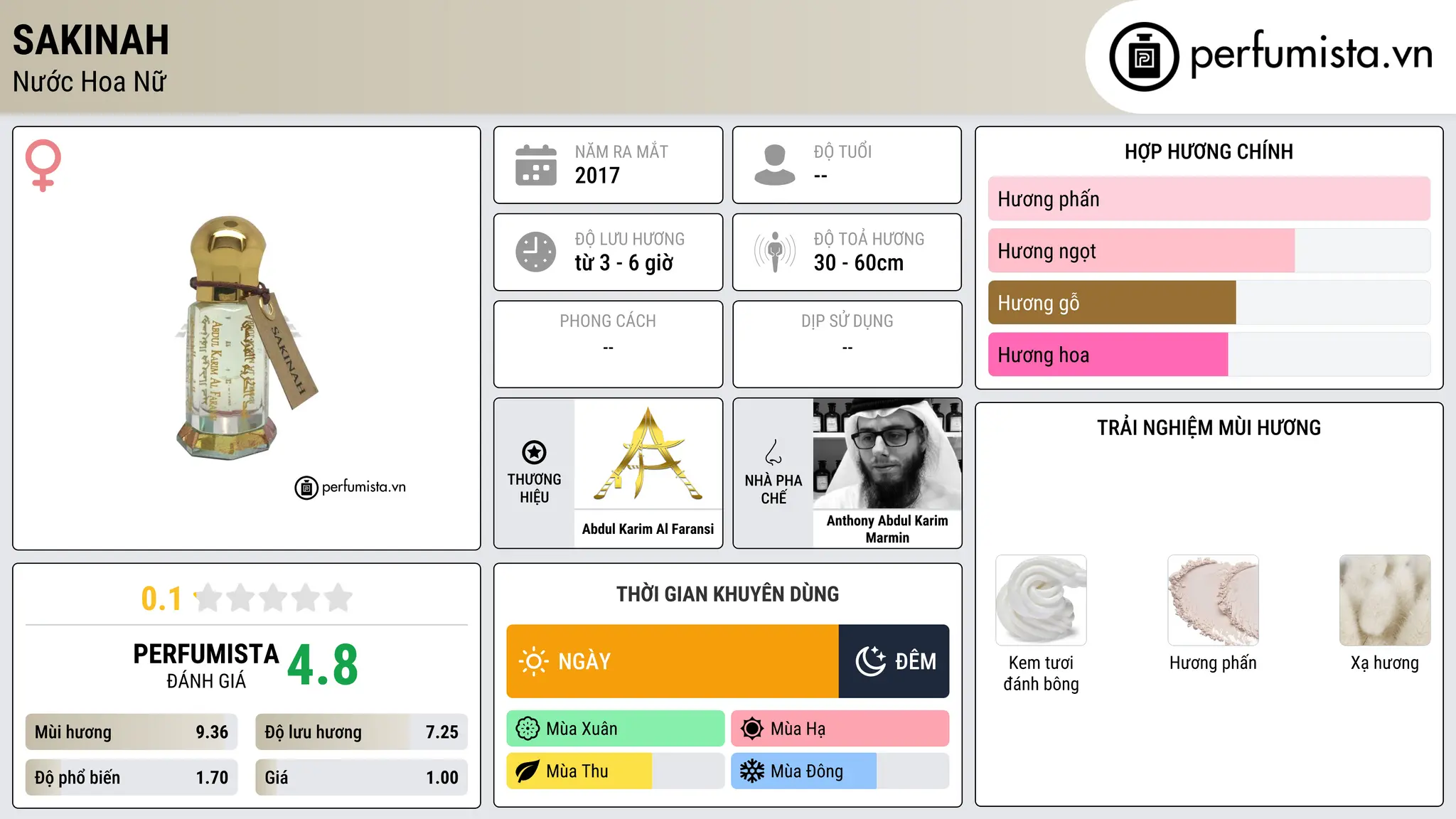Click the Hương phấn accord bar
This screenshot has height=819, width=1456.
point(1209,199)
